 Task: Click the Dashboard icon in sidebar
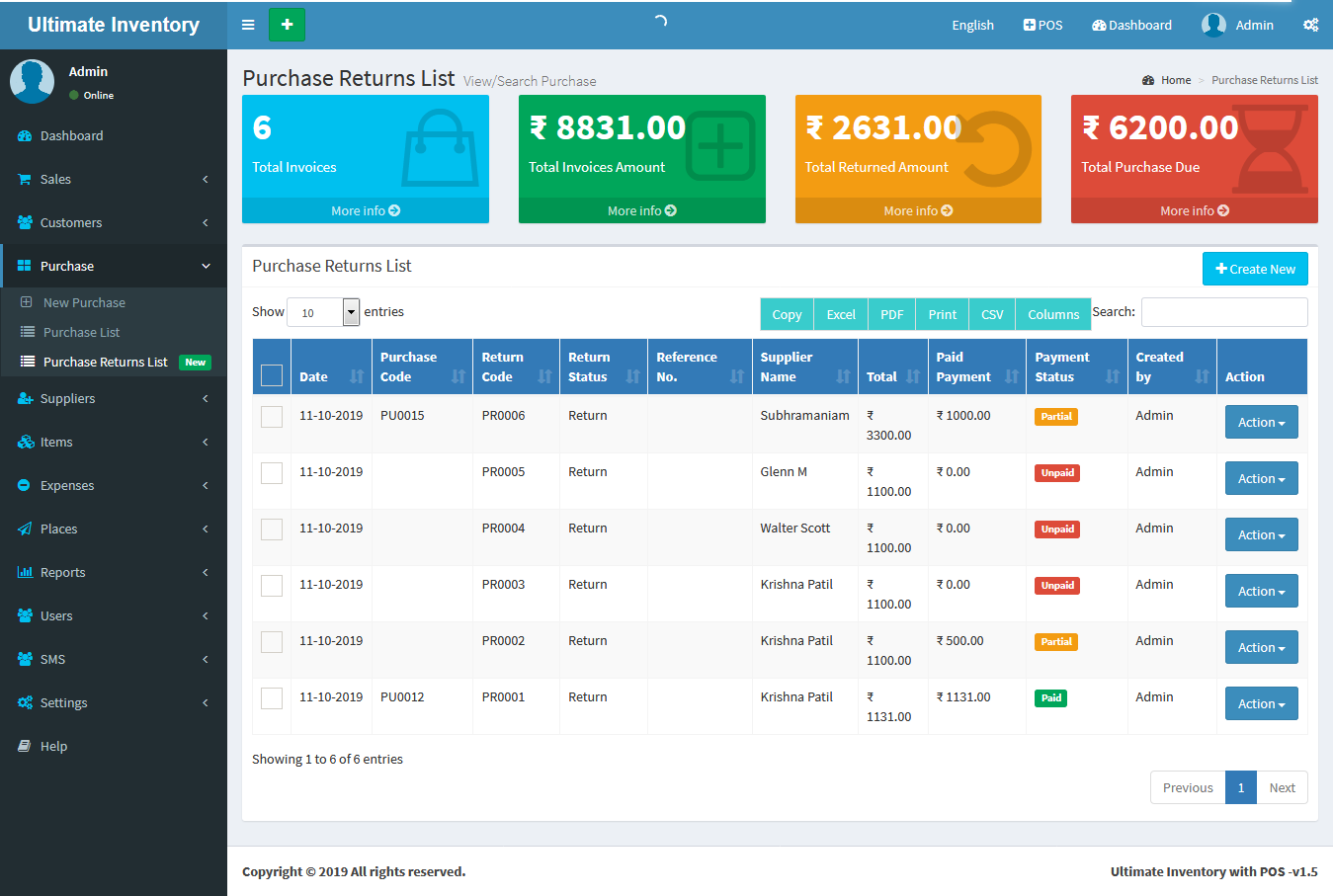click(x=25, y=135)
